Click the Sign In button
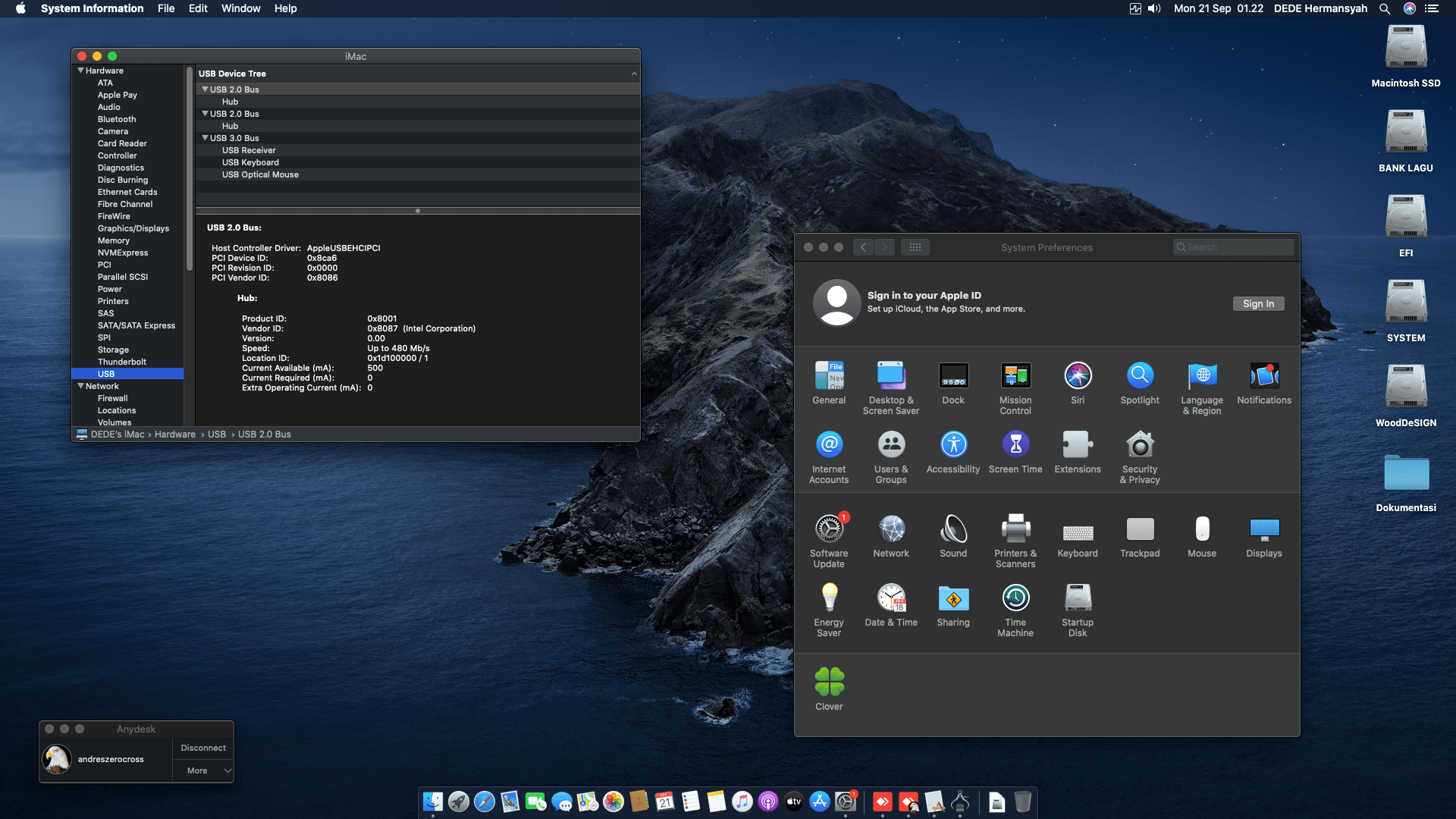The width and height of the screenshot is (1456, 819). tap(1257, 303)
